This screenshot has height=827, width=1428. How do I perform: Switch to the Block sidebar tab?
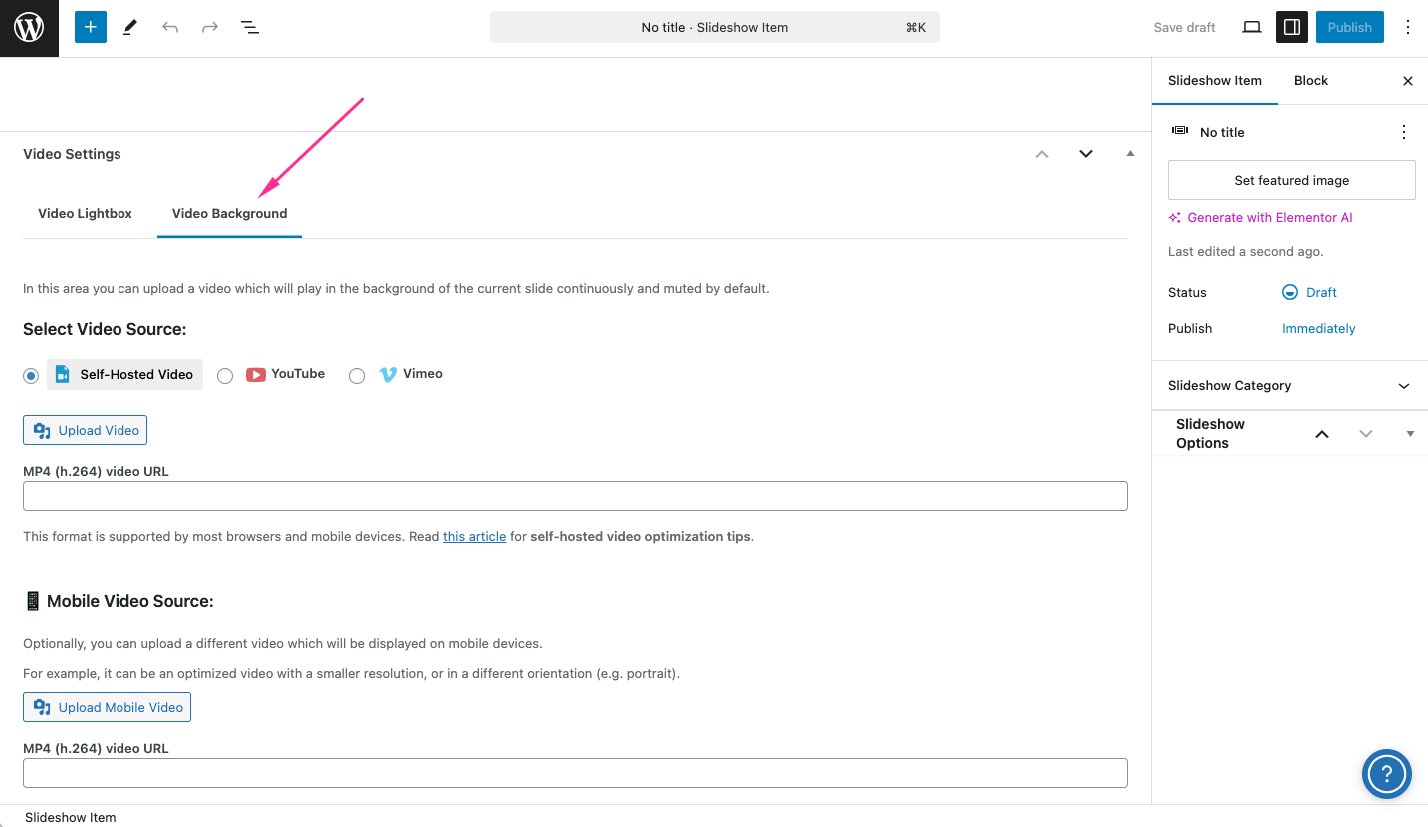(x=1310, y=80)
